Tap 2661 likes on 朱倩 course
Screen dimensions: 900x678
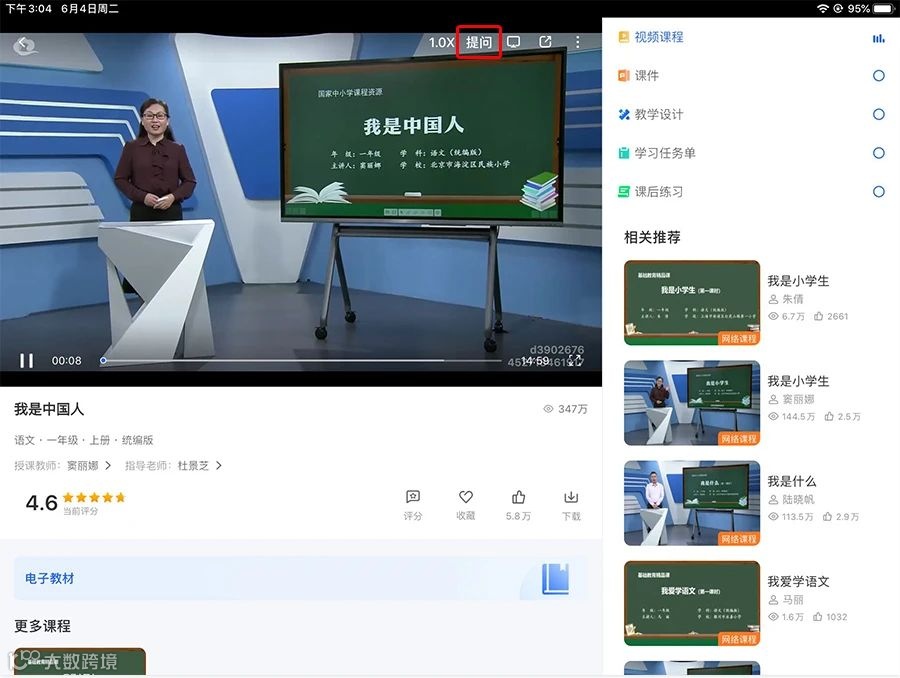[831, 316]
